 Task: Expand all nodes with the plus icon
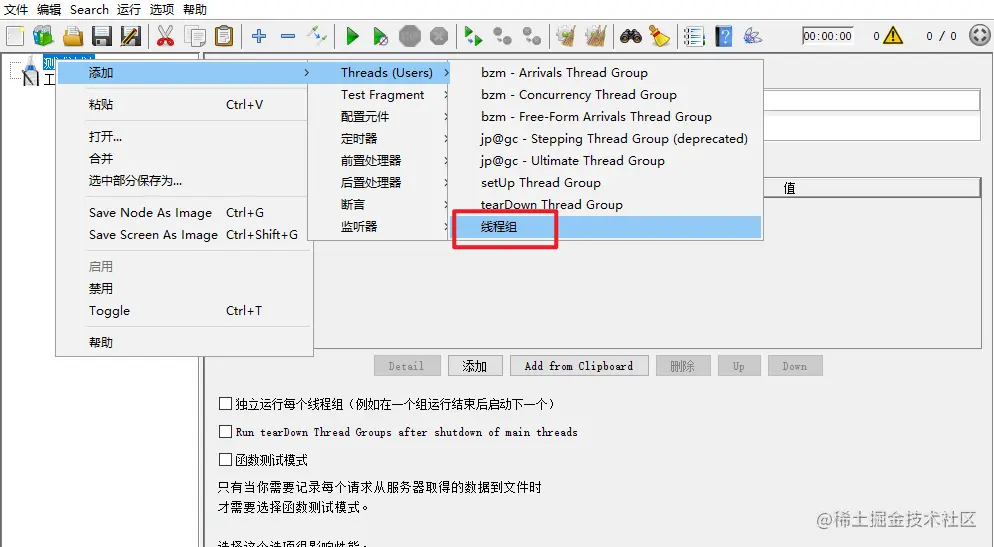pyautogui.click(x=259, y=36)
